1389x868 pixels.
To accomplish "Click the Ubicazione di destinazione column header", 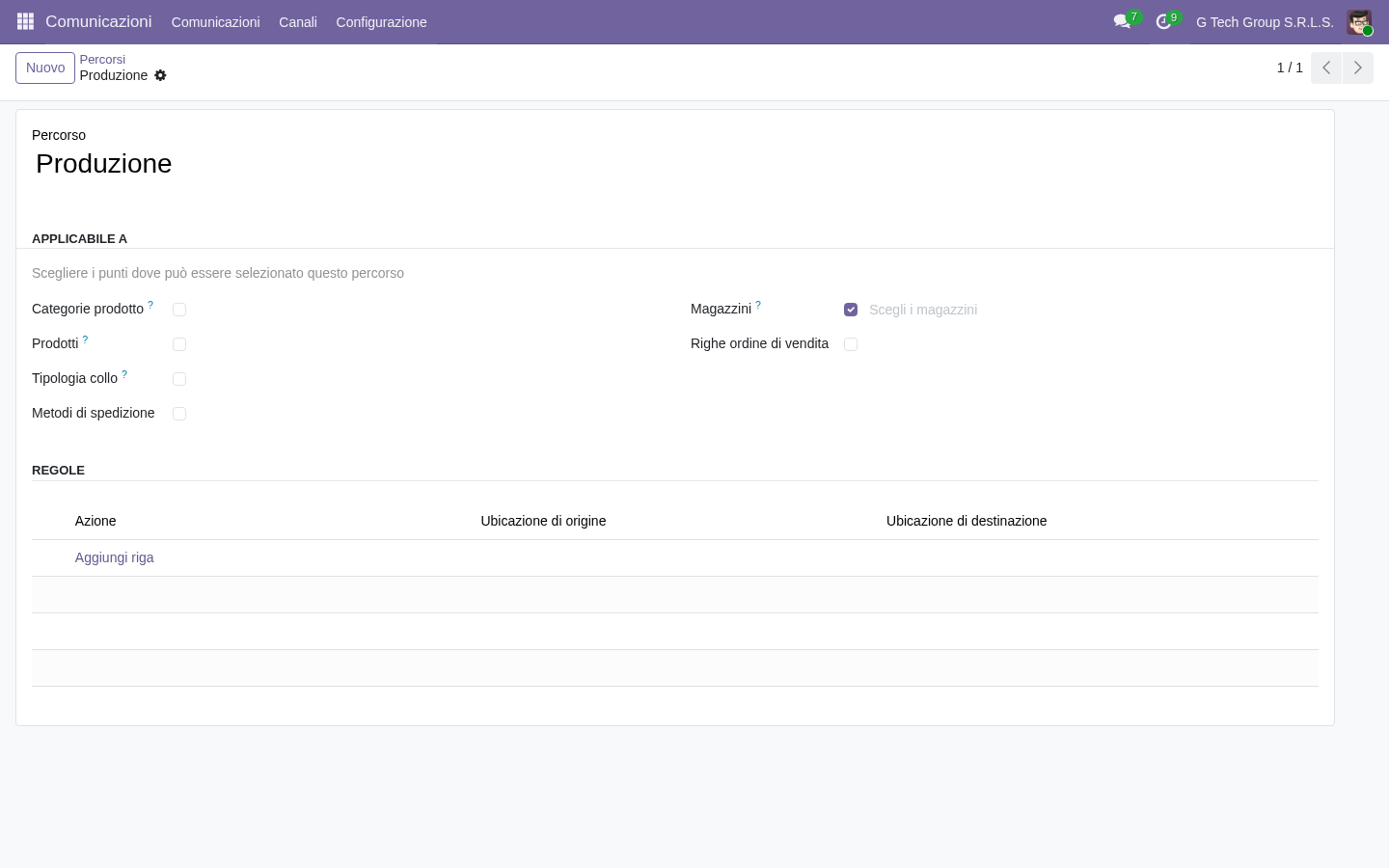I will click(x=967, y=521).
